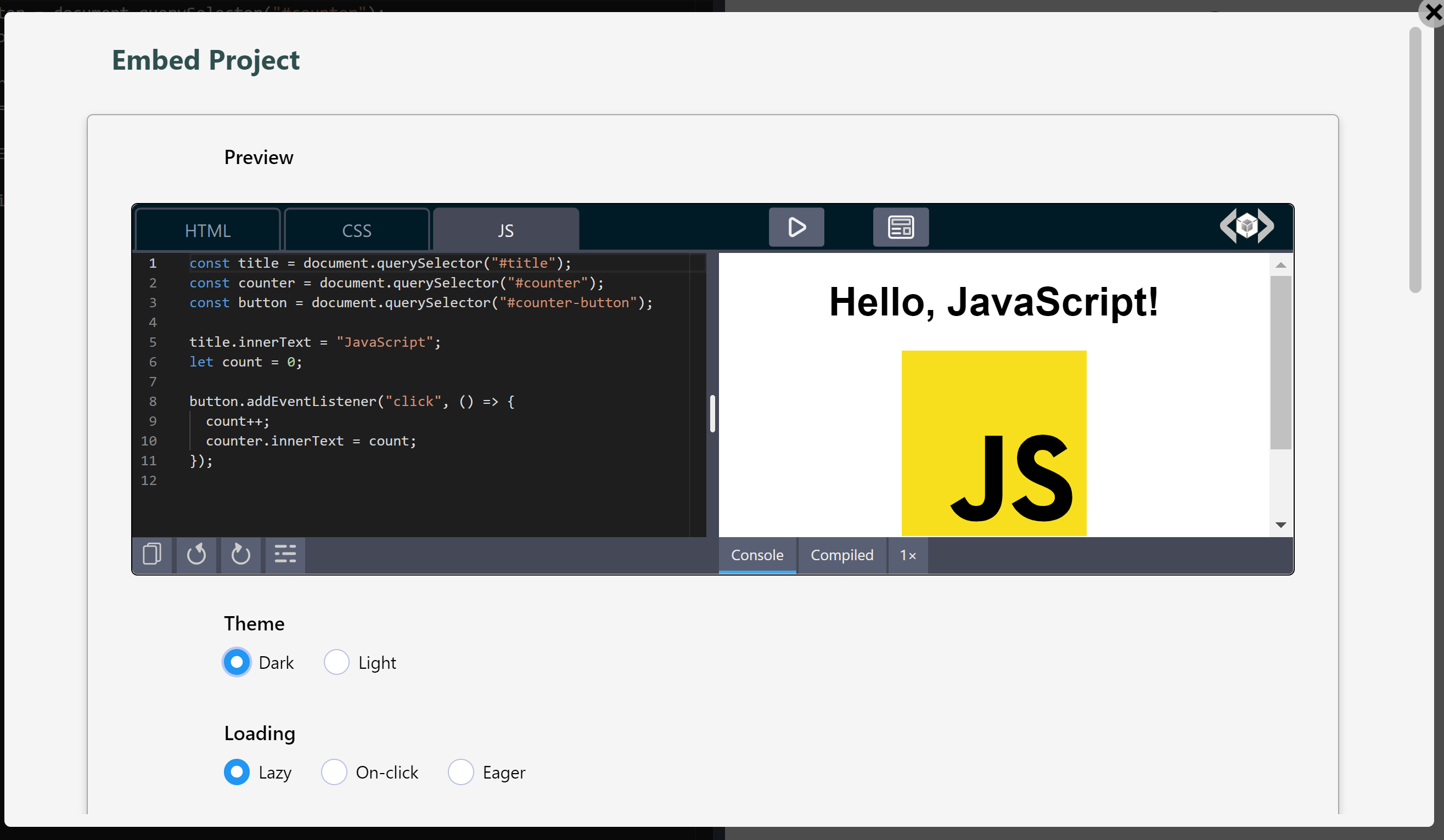Show the Compiled output tab
The width and height of the screenshot is (1444, 840).
842,555
